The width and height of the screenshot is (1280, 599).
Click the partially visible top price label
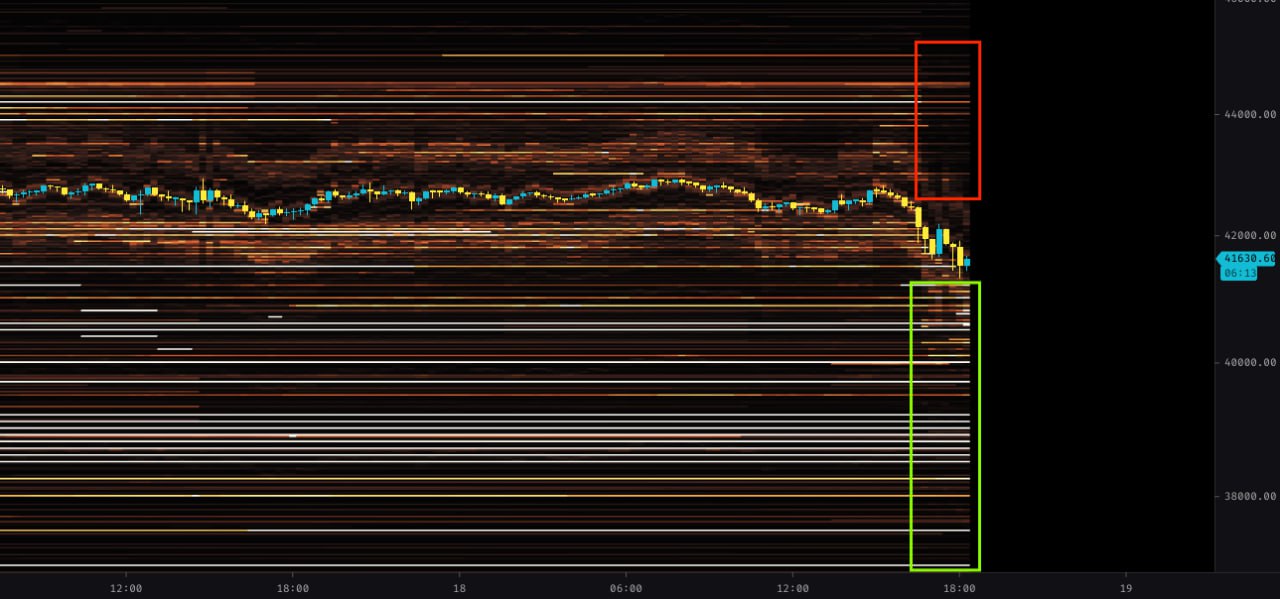point(1249,3)
